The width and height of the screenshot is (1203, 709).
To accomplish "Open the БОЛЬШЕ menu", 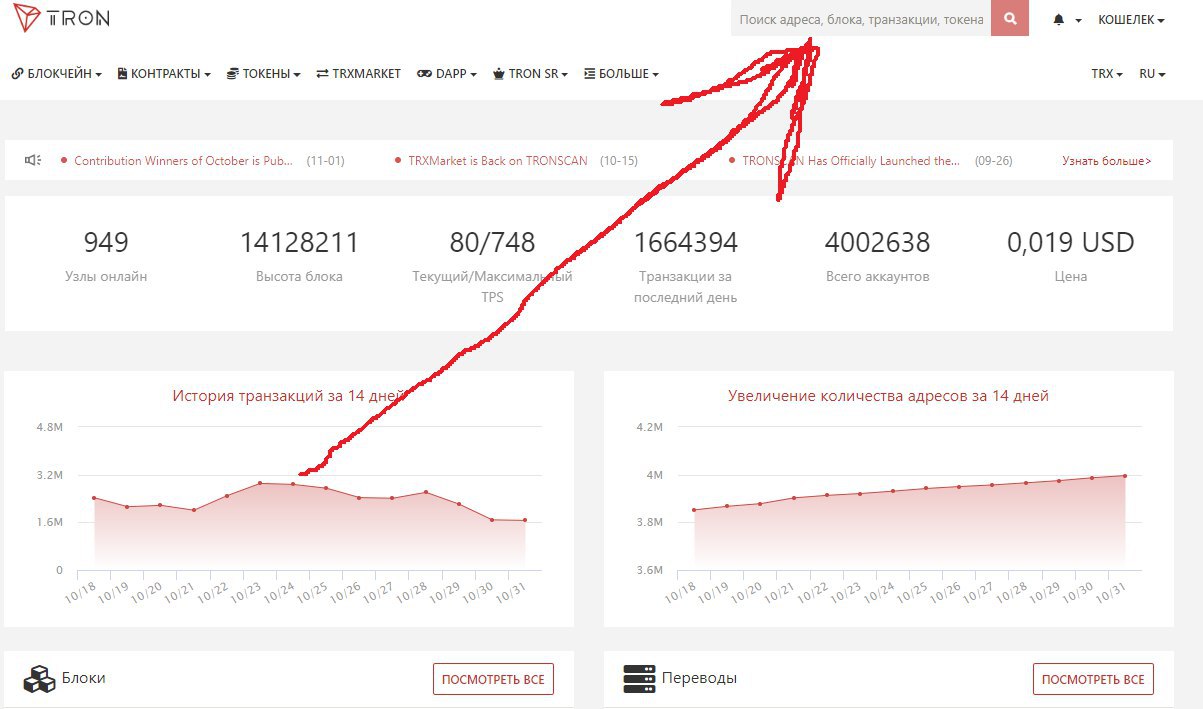I will [621, 74].
